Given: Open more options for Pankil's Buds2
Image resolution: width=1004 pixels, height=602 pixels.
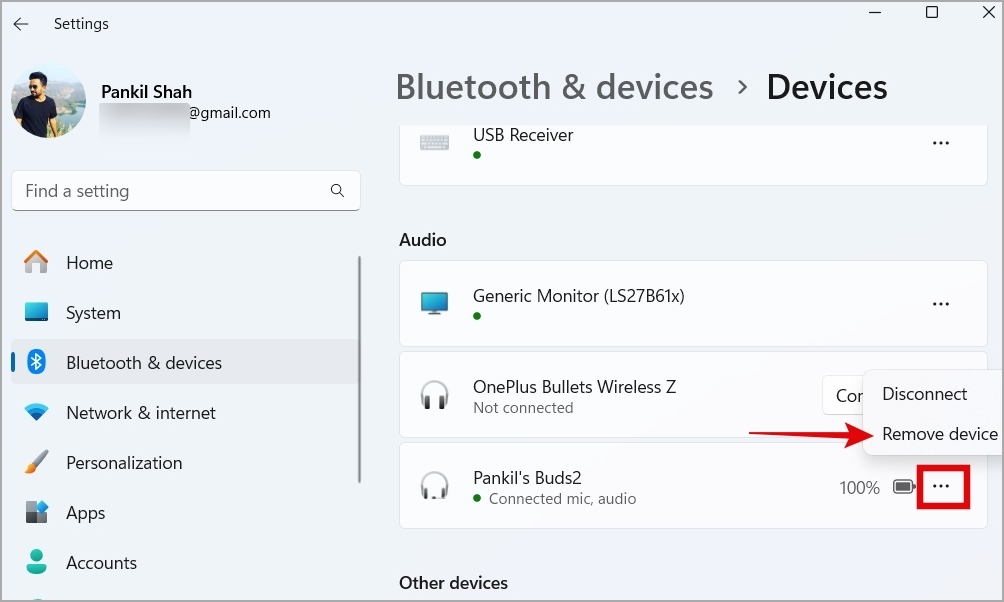Looking at the screenshot, I should click(941, 487).
